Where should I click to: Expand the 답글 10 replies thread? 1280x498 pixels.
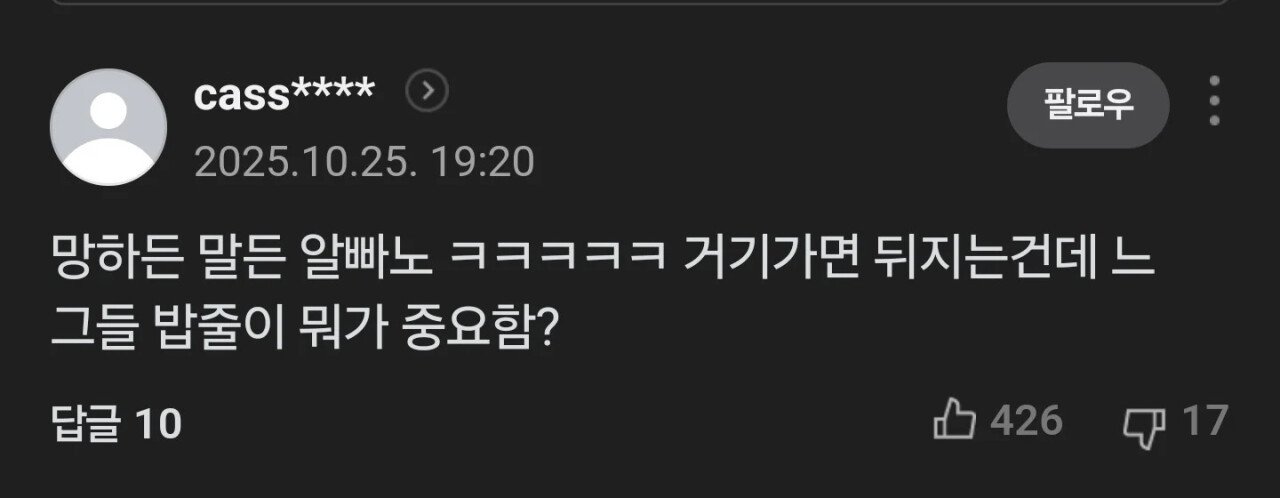pos(116,424)
